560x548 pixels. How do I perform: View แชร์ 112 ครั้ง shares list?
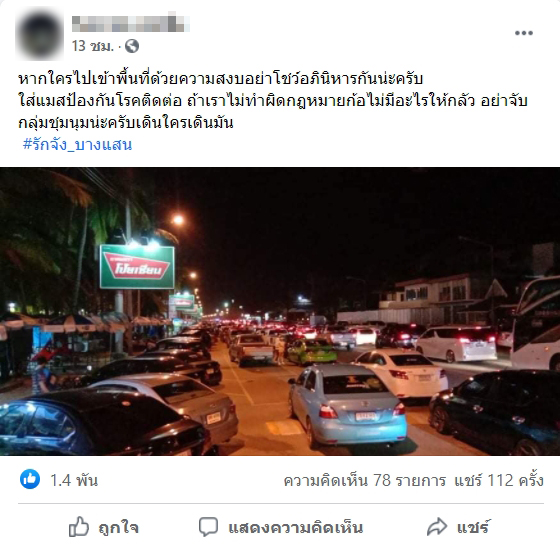coord(499,480)
